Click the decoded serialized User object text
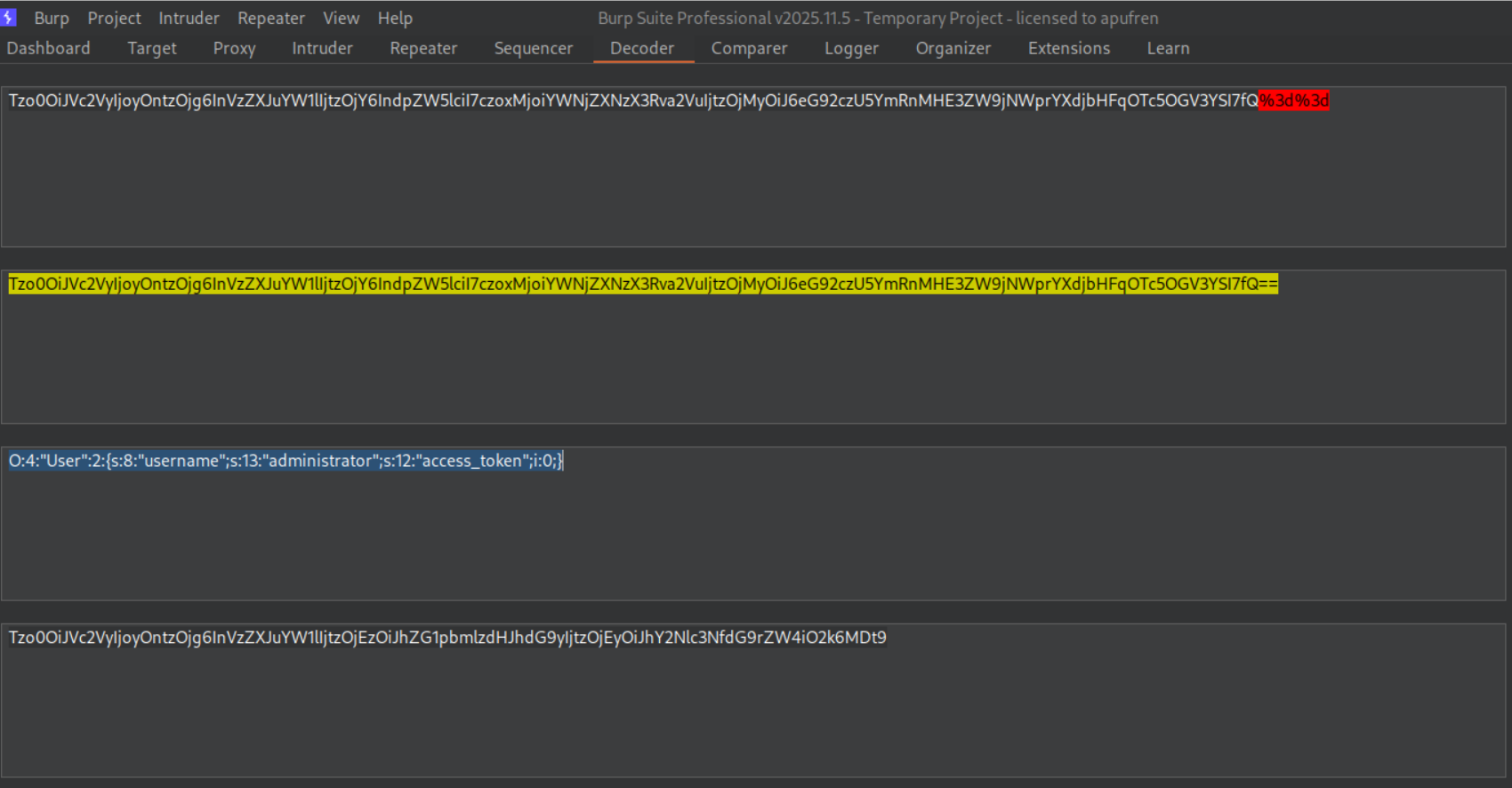This screenshot has width=1512, height=788. coord(285,461)
